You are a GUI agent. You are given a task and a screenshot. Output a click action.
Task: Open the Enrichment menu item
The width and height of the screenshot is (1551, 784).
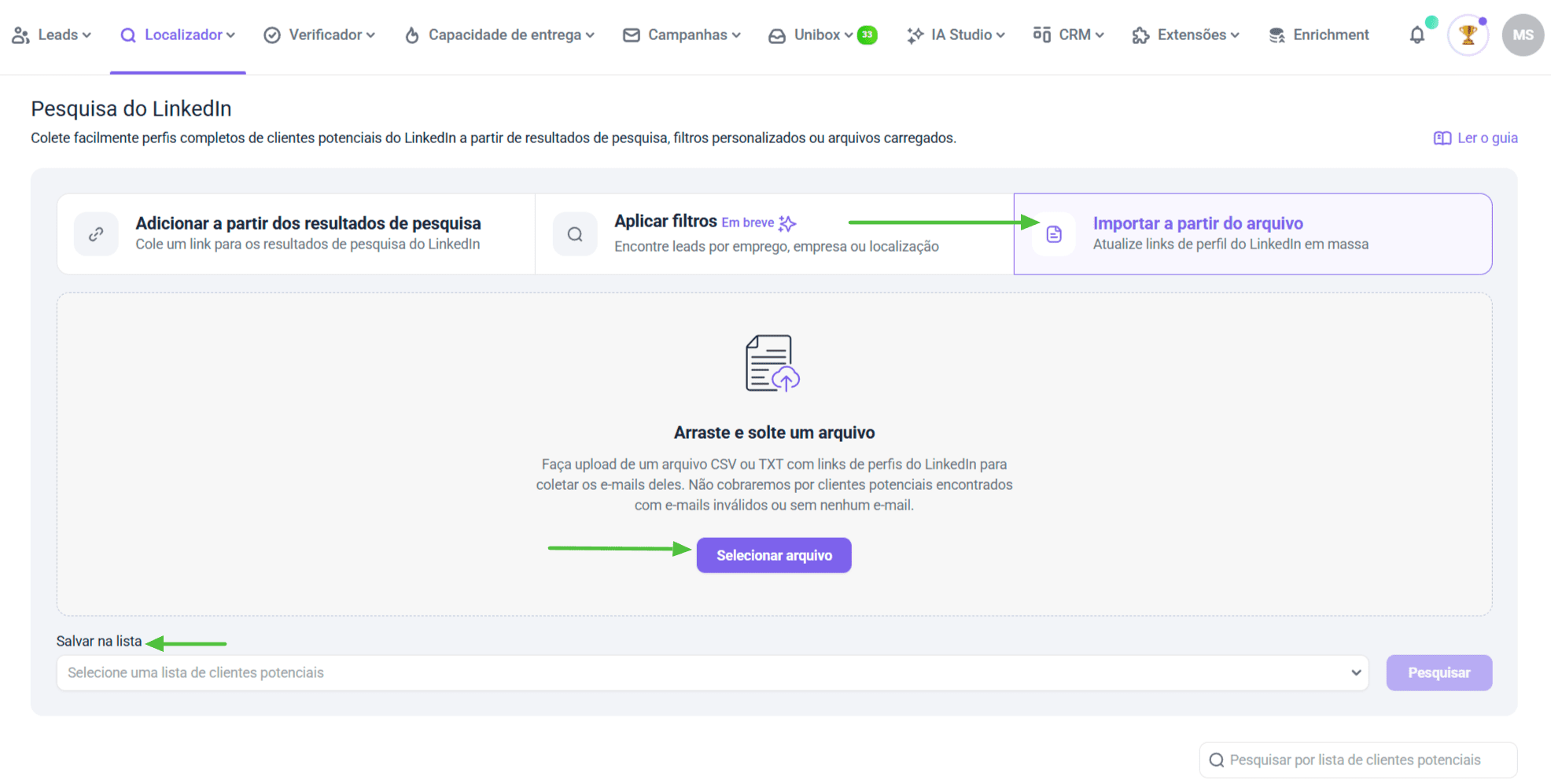click(x=1319, y=35)
